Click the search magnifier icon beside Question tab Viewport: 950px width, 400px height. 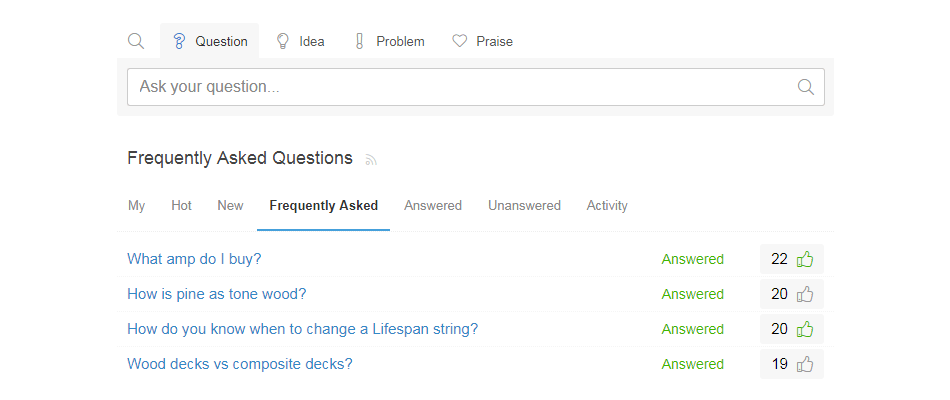[x=136, y=41]
